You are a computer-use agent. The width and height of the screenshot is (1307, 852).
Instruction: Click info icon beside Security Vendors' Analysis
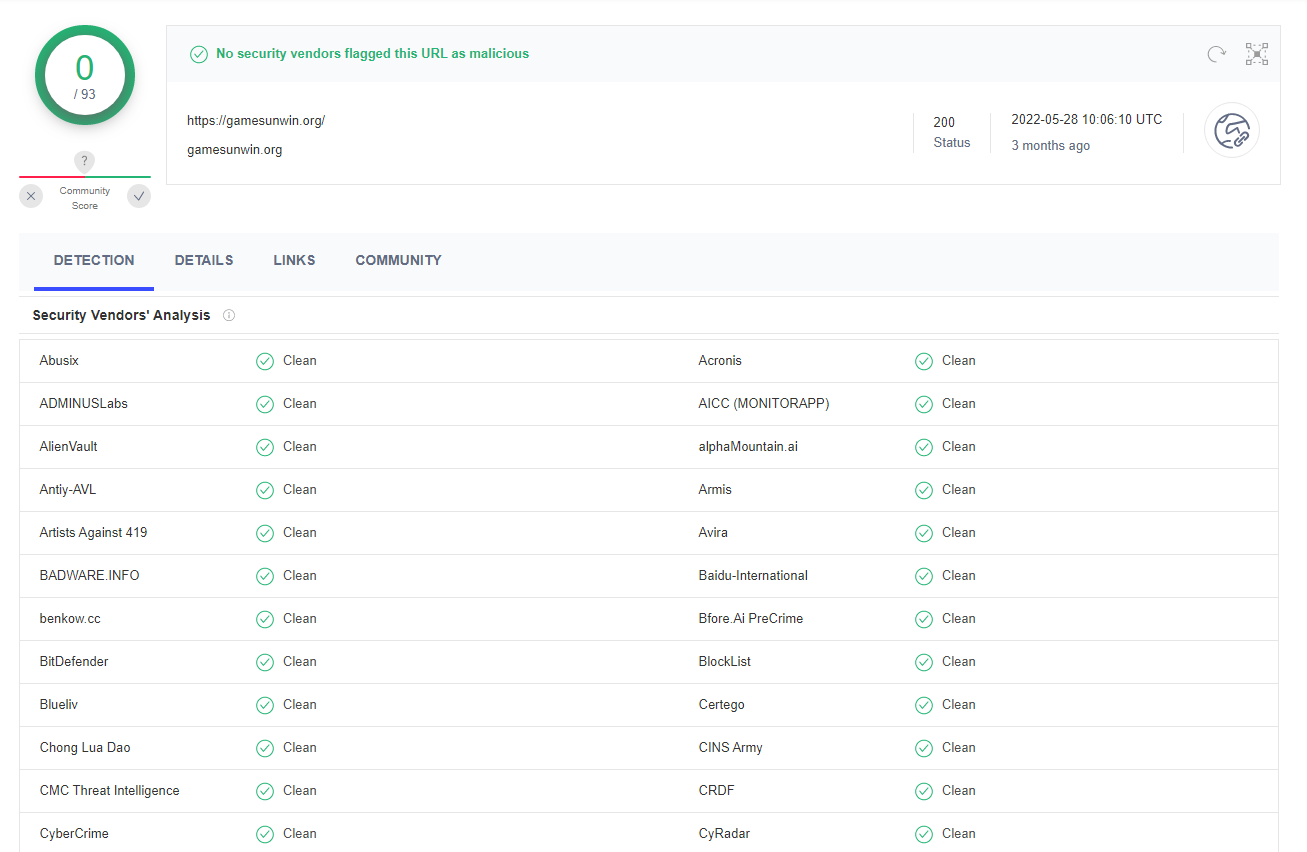[229, 315]
